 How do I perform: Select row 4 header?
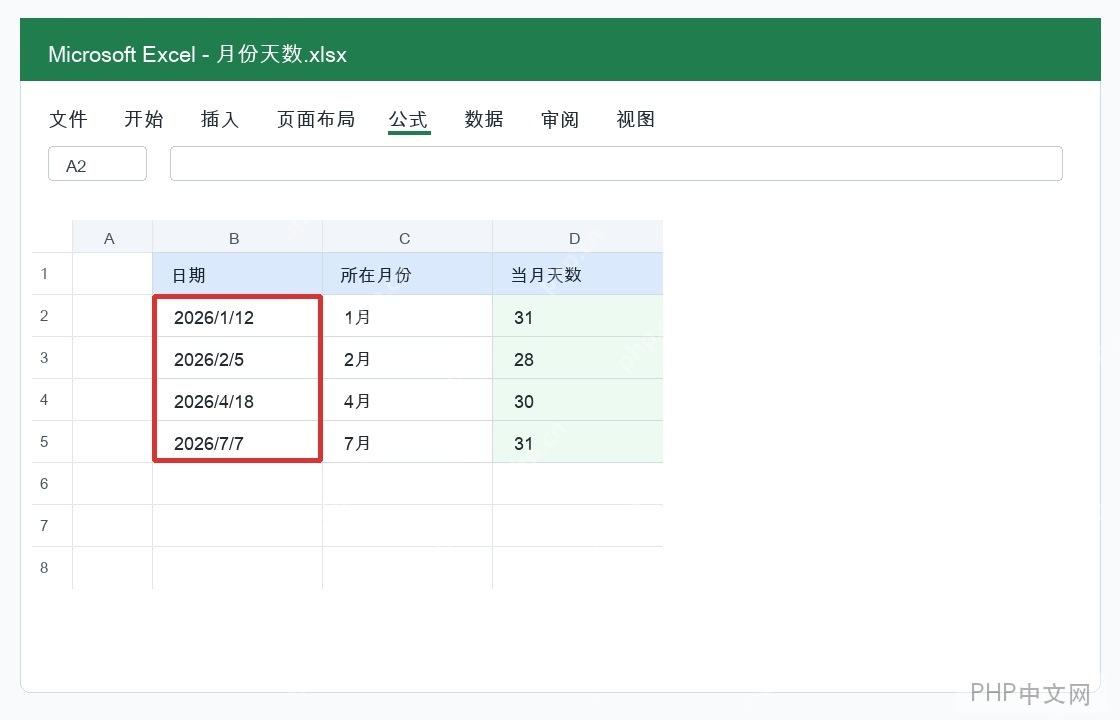51,400
